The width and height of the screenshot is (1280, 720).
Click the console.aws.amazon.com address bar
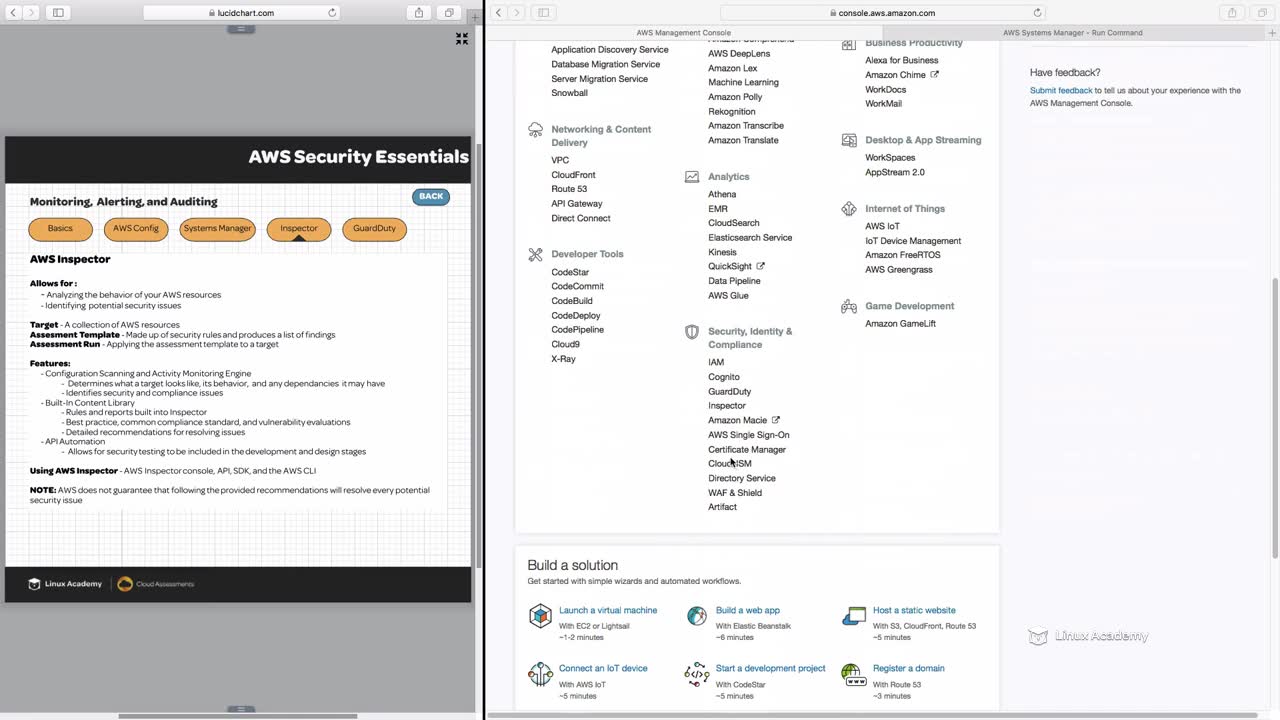pyautogui.click(x=883, y=13)
